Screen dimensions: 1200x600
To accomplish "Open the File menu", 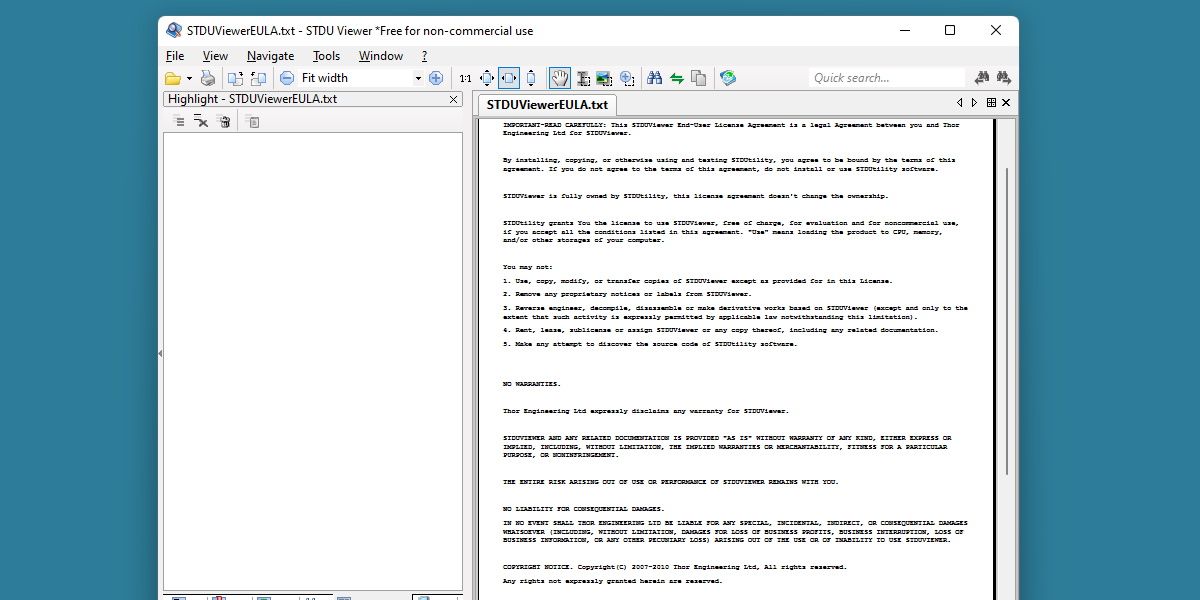I will point(175,56).
